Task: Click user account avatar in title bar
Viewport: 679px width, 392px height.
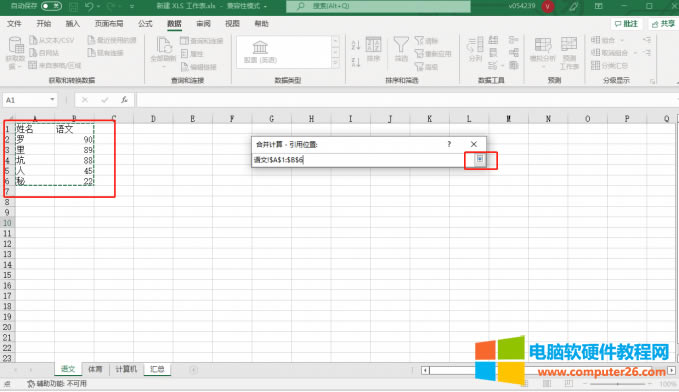Action: pyautogui.click(x=548, y=6)
